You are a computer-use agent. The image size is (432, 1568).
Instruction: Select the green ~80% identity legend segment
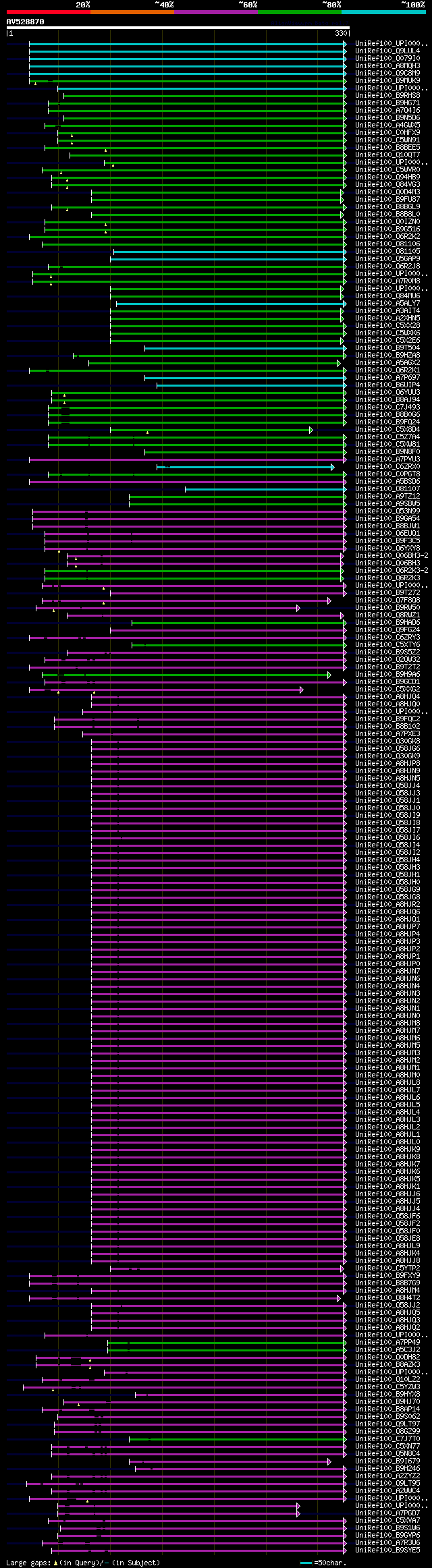[300, 12]
